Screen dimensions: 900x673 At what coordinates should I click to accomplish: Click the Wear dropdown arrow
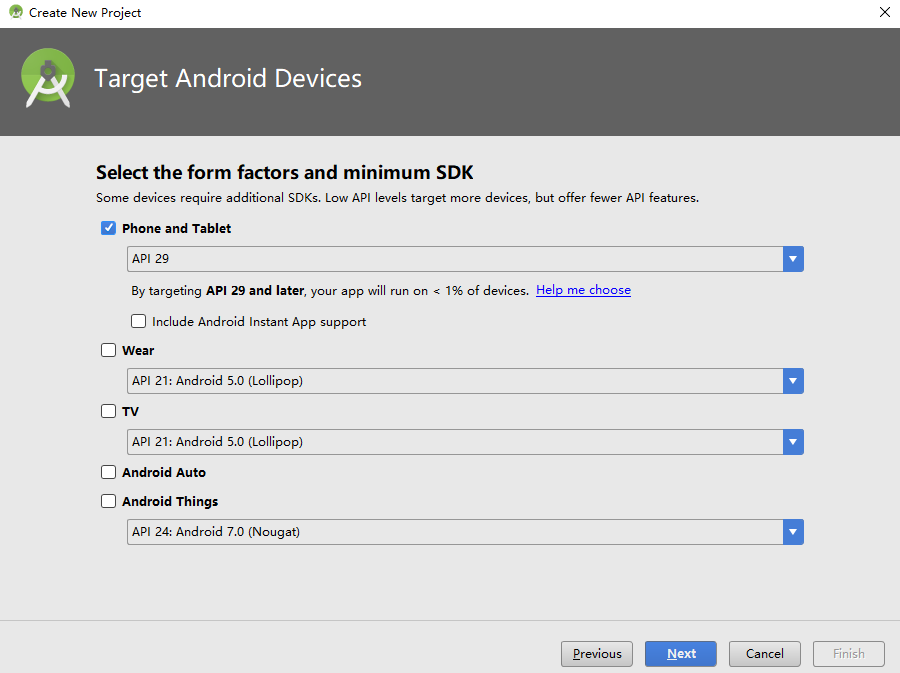pyautogui.click(x=792, y=381)
